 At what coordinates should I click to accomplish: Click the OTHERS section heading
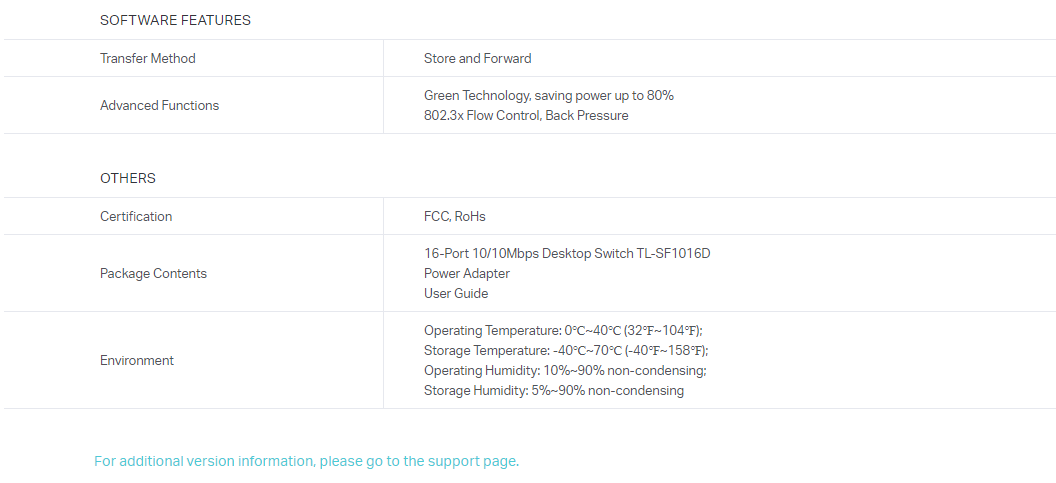[x=128, y=178]
